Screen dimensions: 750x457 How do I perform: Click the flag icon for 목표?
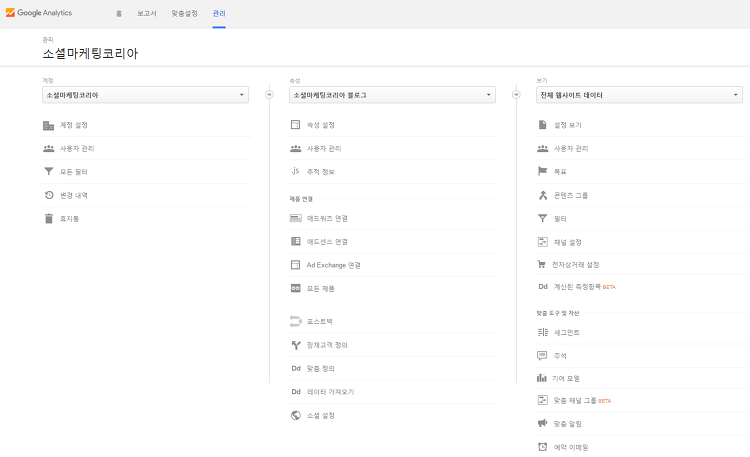tap(542, 171)
